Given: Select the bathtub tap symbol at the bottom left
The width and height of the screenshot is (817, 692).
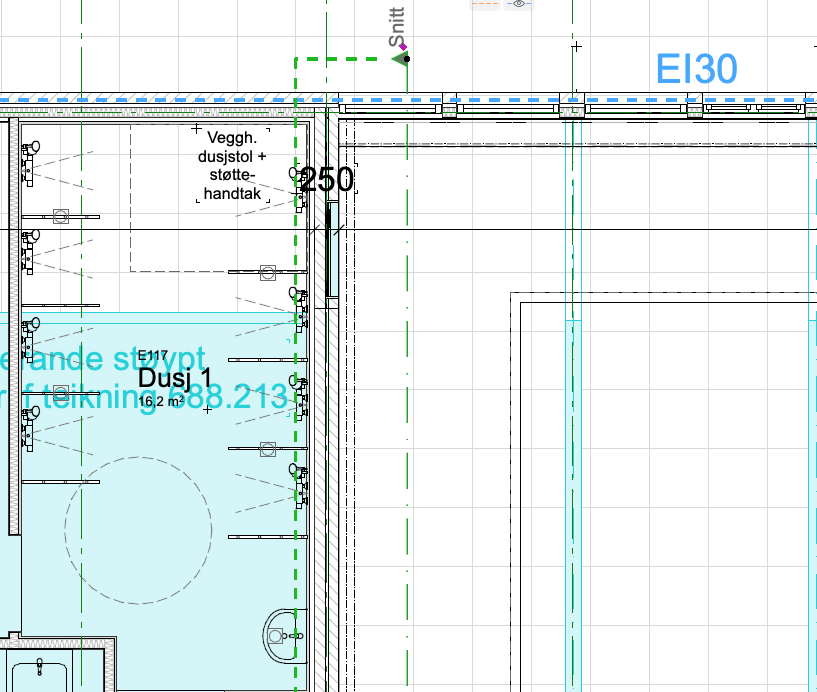Looking at the screenshot, I should 40,665.
